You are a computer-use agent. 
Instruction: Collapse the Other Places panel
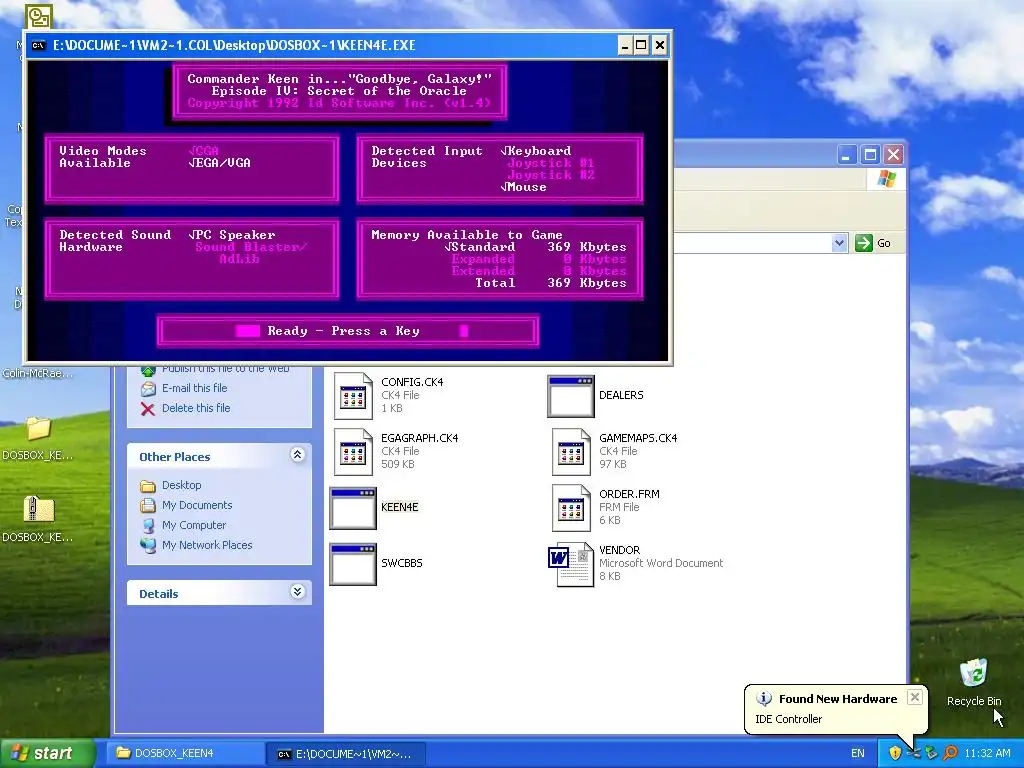tap(297, 455)
